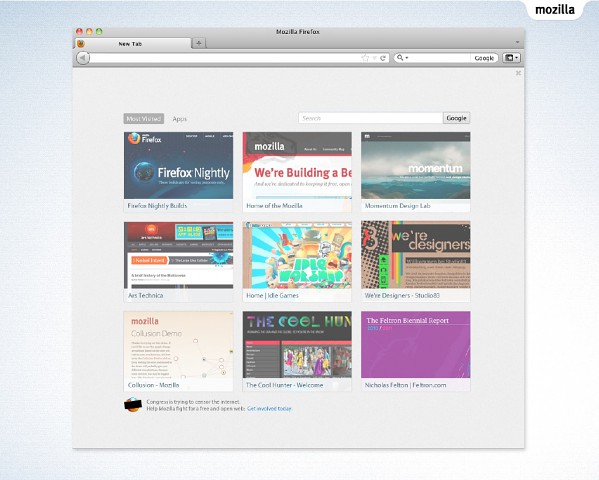Click the mozilla logo tab at top right

(x=555, y=10)
